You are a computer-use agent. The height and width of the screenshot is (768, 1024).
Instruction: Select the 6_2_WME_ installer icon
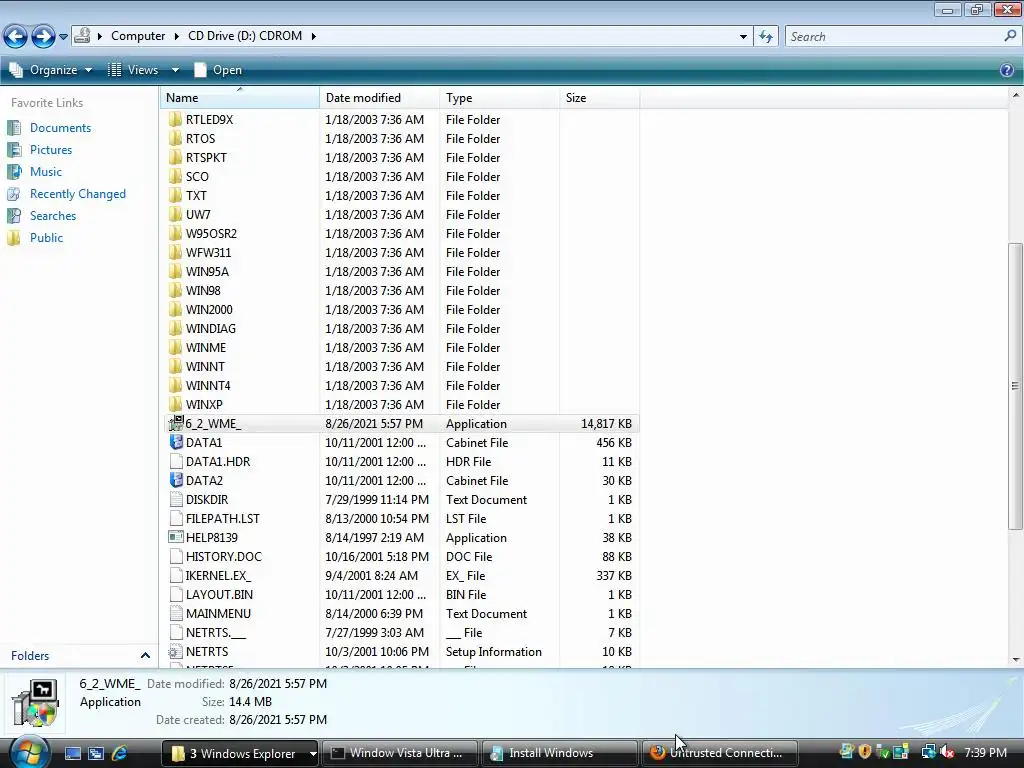[x=176, y=423]
